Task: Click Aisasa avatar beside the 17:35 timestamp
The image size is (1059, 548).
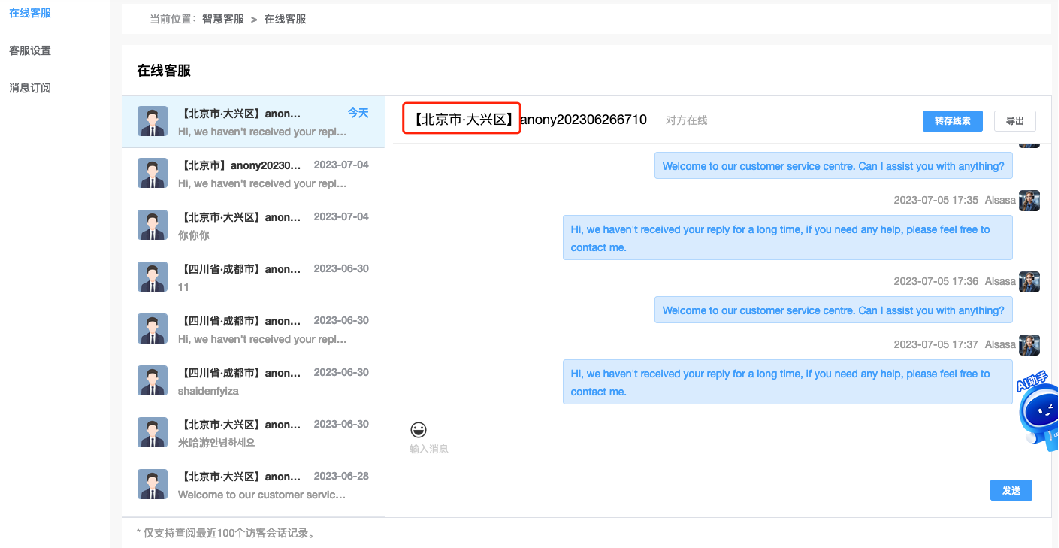Action: (x=1029, y=201)
